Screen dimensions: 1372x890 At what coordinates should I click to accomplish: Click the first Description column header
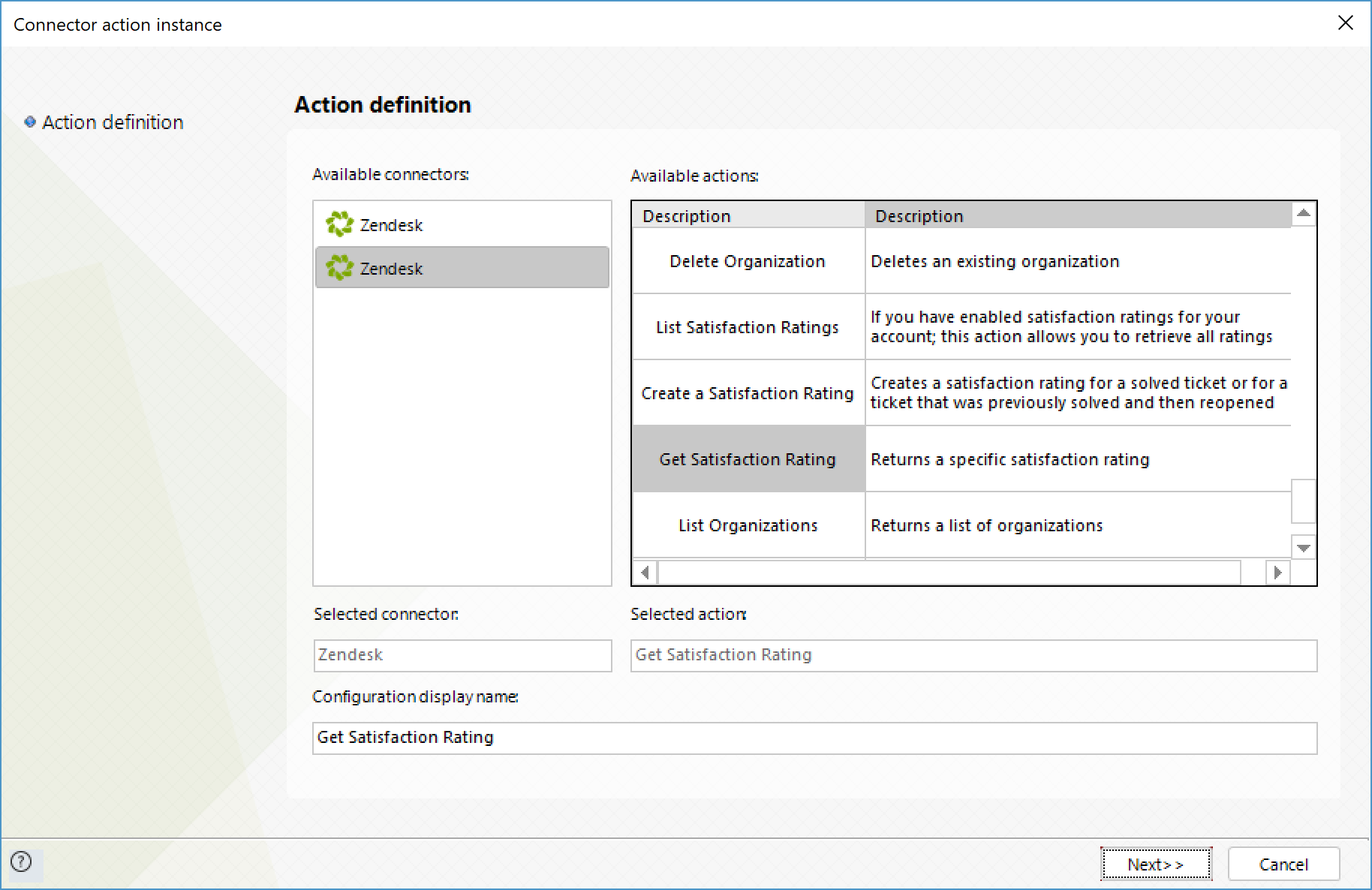748,215
